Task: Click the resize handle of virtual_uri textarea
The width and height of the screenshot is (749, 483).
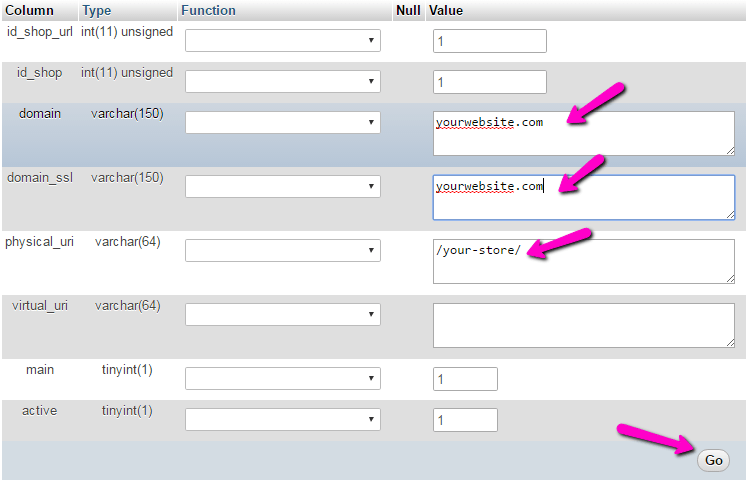Action: pos(729,342)
